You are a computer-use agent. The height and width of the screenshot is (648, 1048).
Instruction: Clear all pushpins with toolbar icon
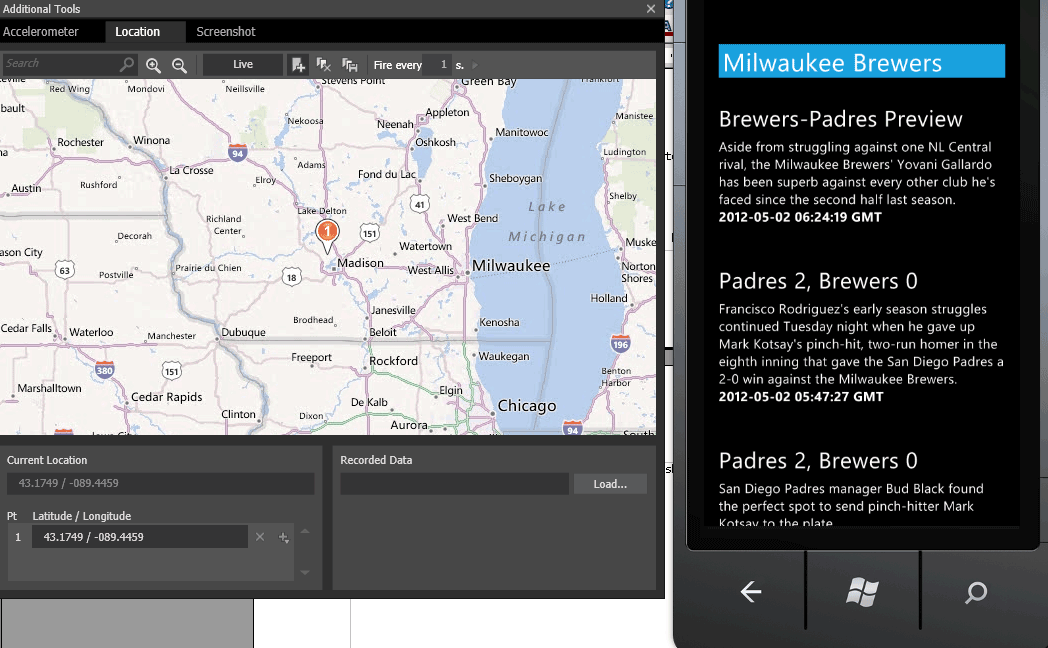(x=323, y=65)
